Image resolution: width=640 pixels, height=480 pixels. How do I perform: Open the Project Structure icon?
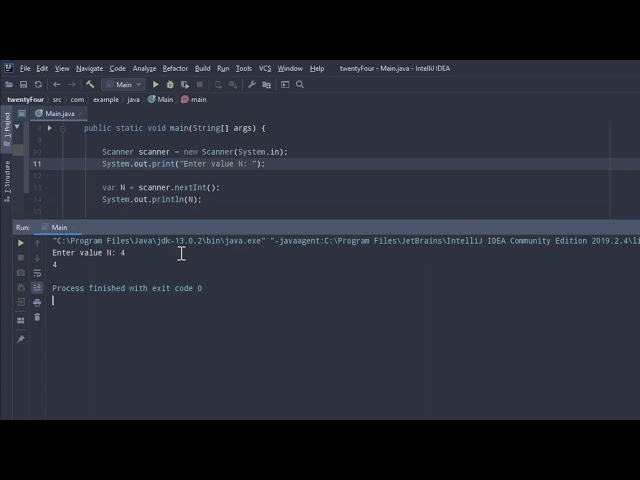267,84
